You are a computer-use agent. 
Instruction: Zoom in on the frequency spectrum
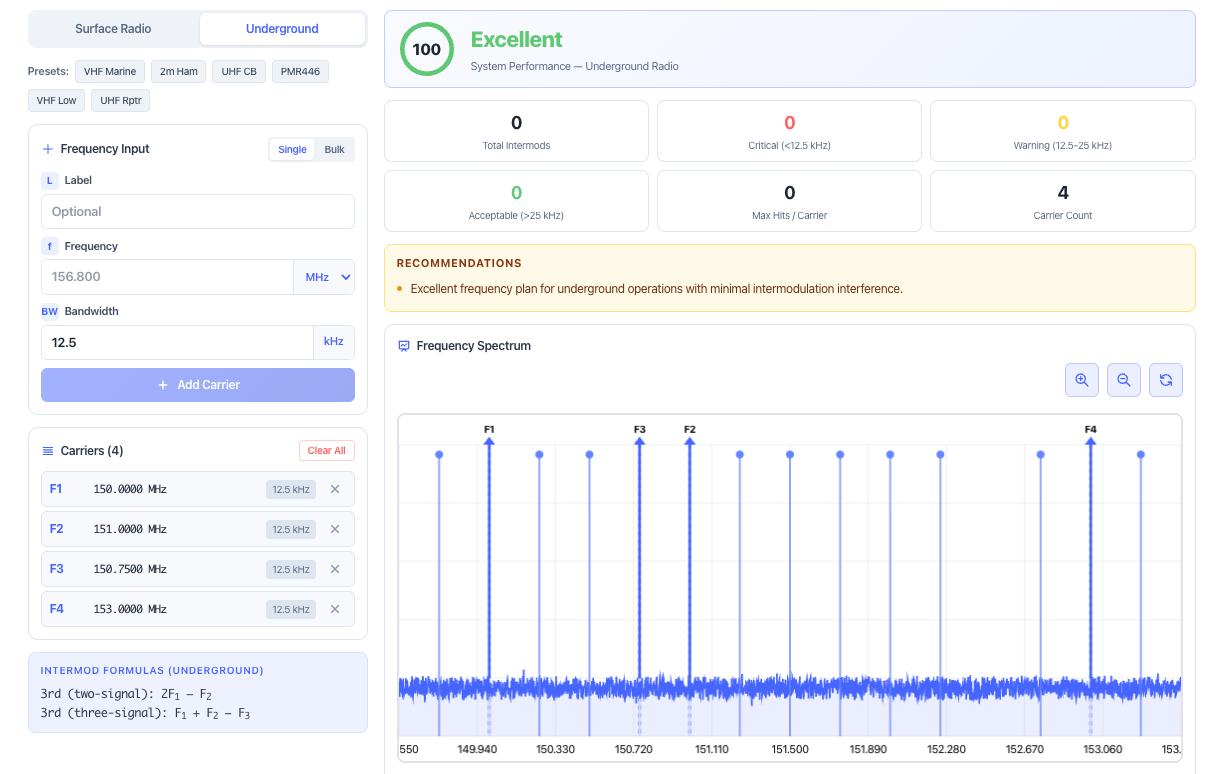click(x=1082, y=380)
